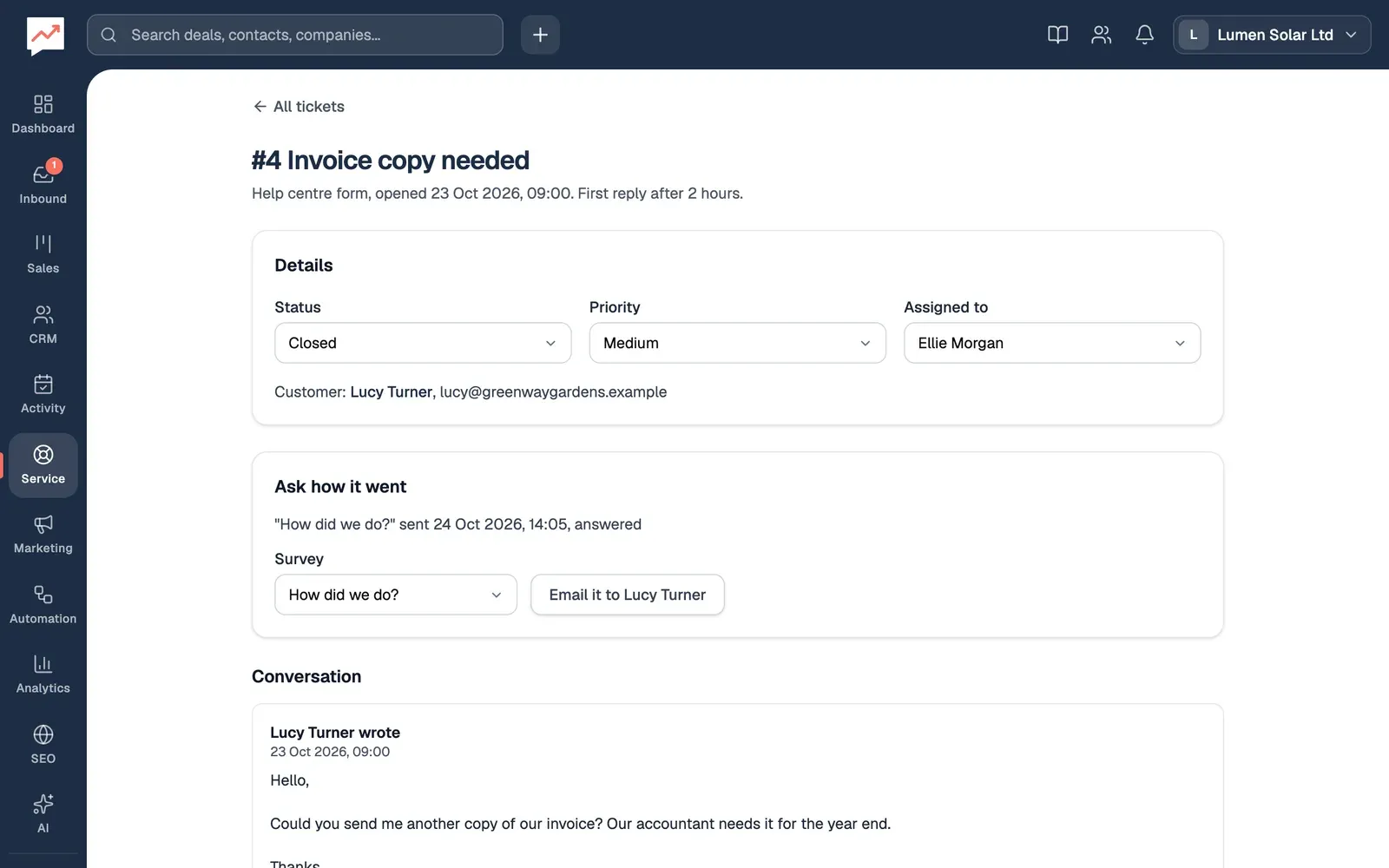Image resolution: width=1389 pixels, height=868 pixels.
Task: Open the AI sparkle section
Action: coord(43,814)
